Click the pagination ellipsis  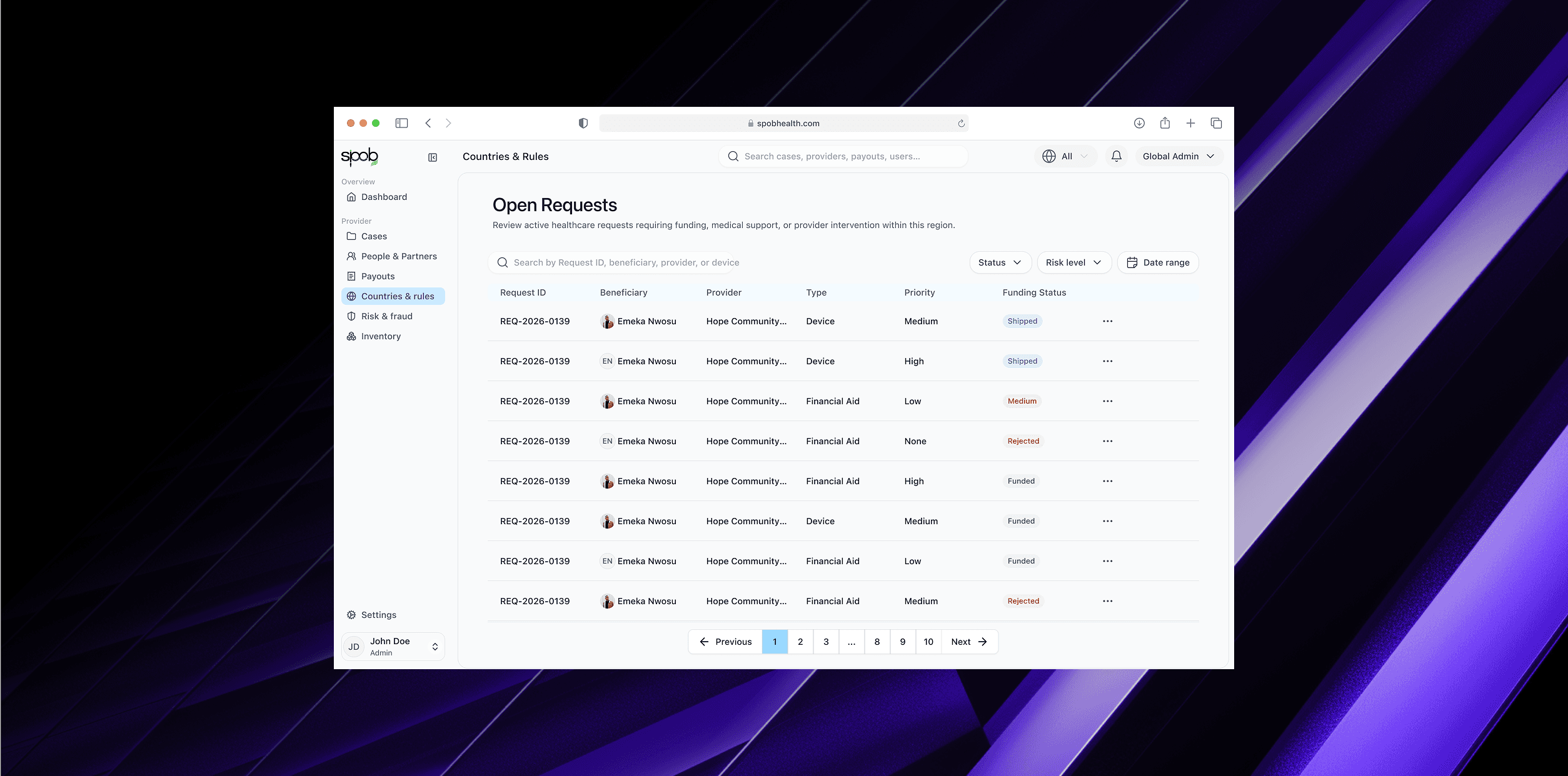[852, 642]
